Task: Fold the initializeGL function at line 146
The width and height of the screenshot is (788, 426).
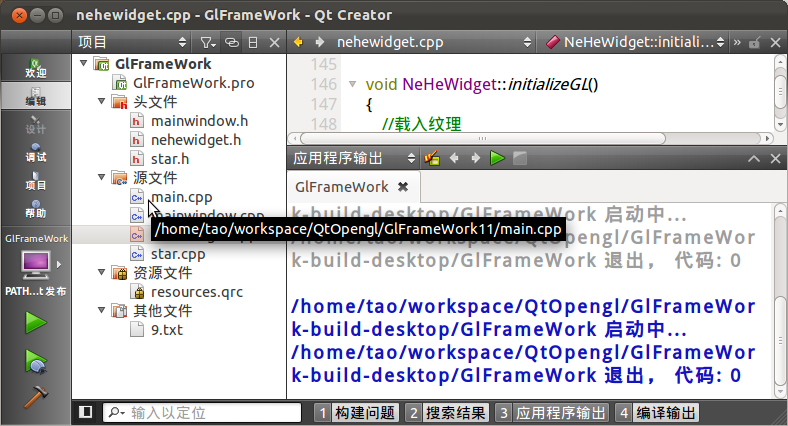Action: coord(352,84)
